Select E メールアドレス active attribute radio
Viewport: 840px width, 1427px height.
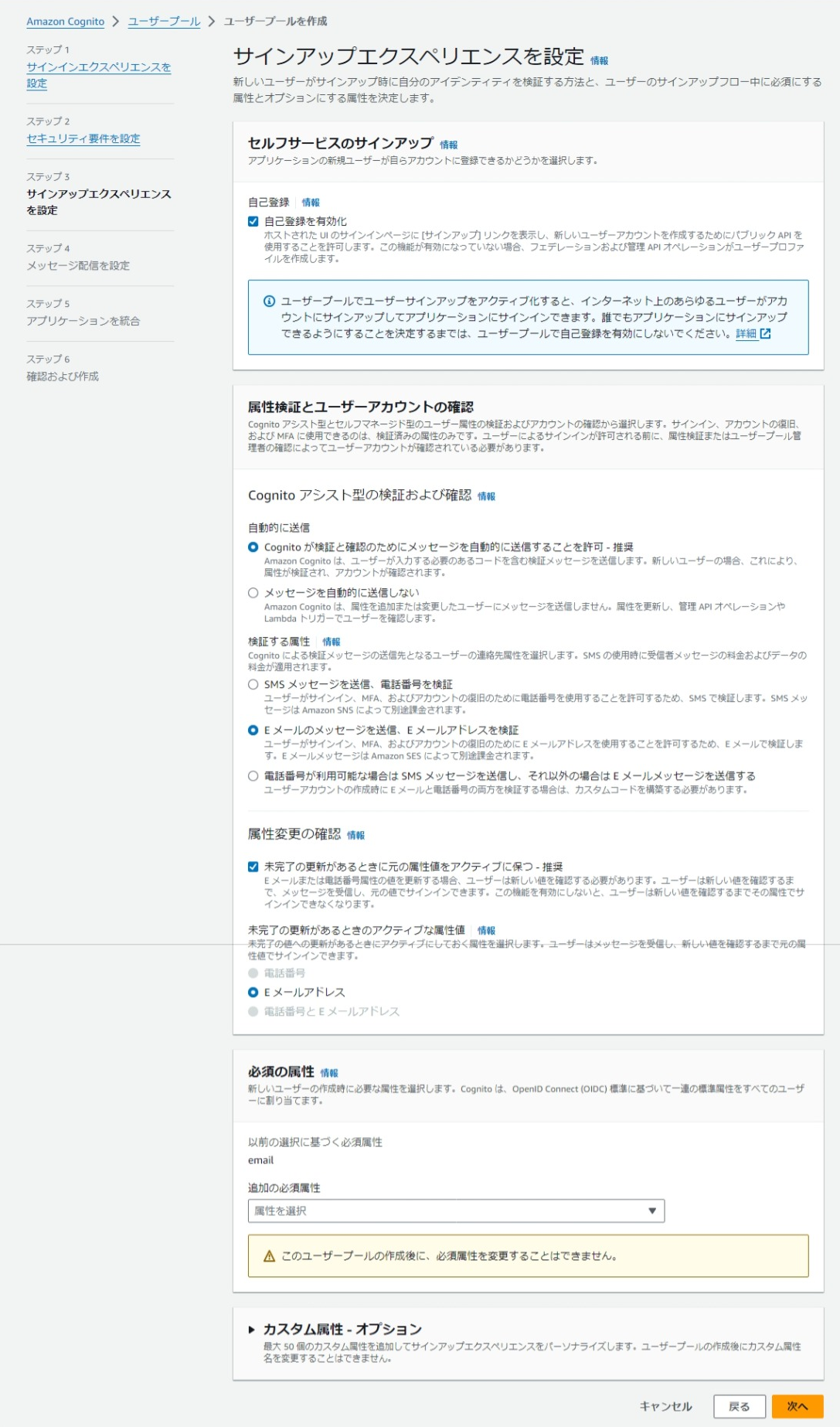(253, 992)
